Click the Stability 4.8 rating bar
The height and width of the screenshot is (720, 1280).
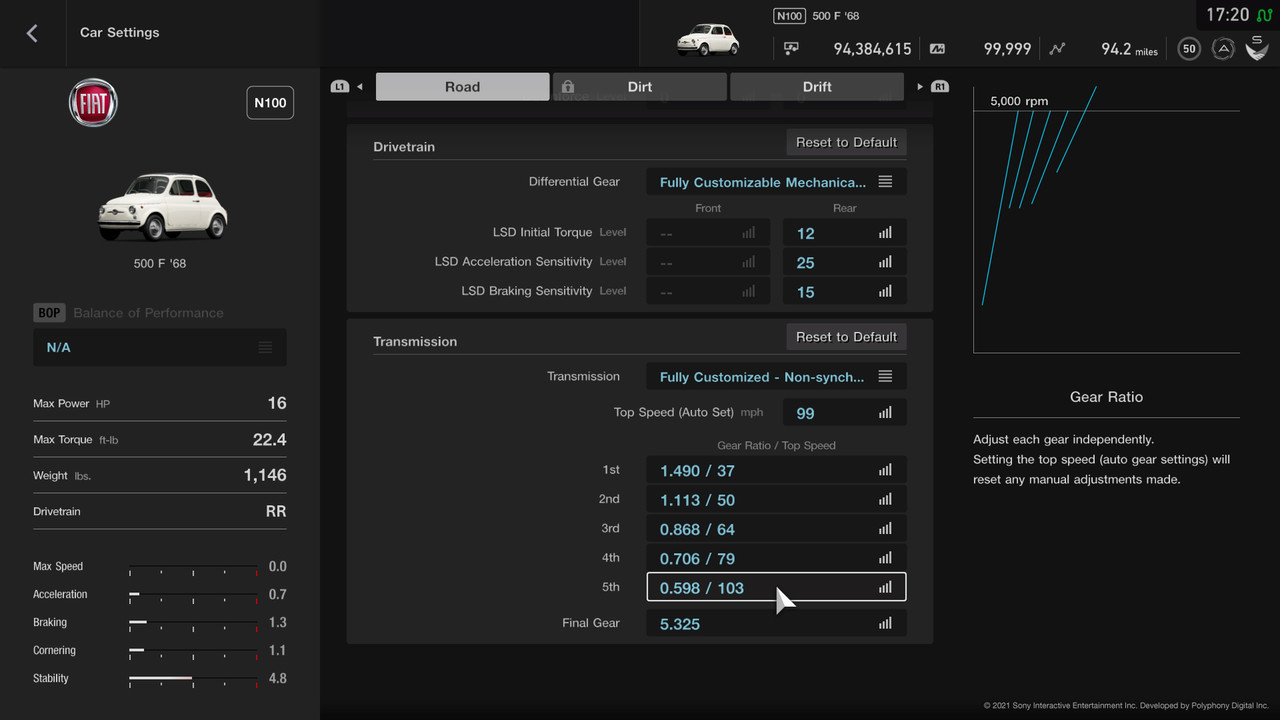coord(193,678)
